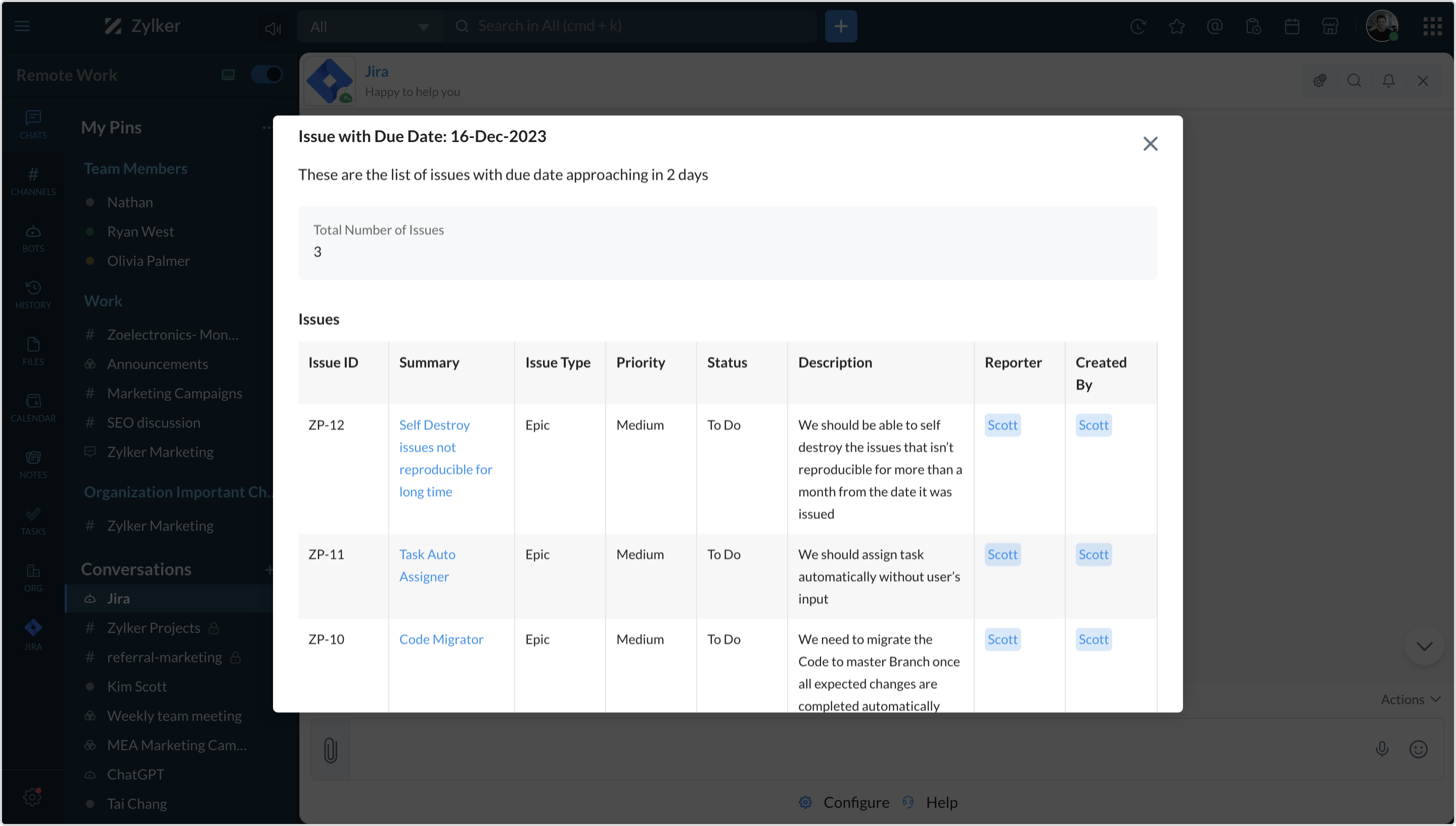Open the All search scope dropdown

click(x=369, y=26)
